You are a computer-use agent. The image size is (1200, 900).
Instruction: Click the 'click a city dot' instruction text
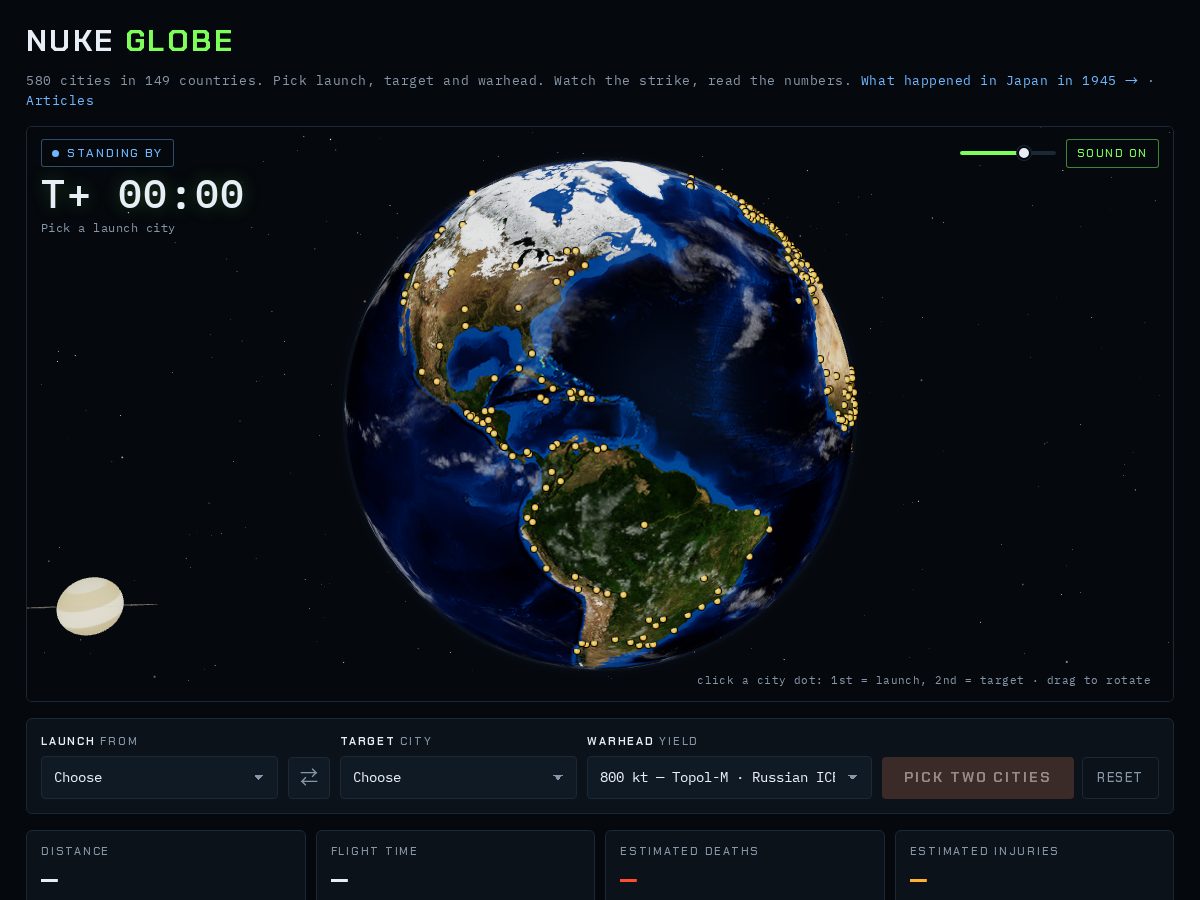[x=924, y=680]
